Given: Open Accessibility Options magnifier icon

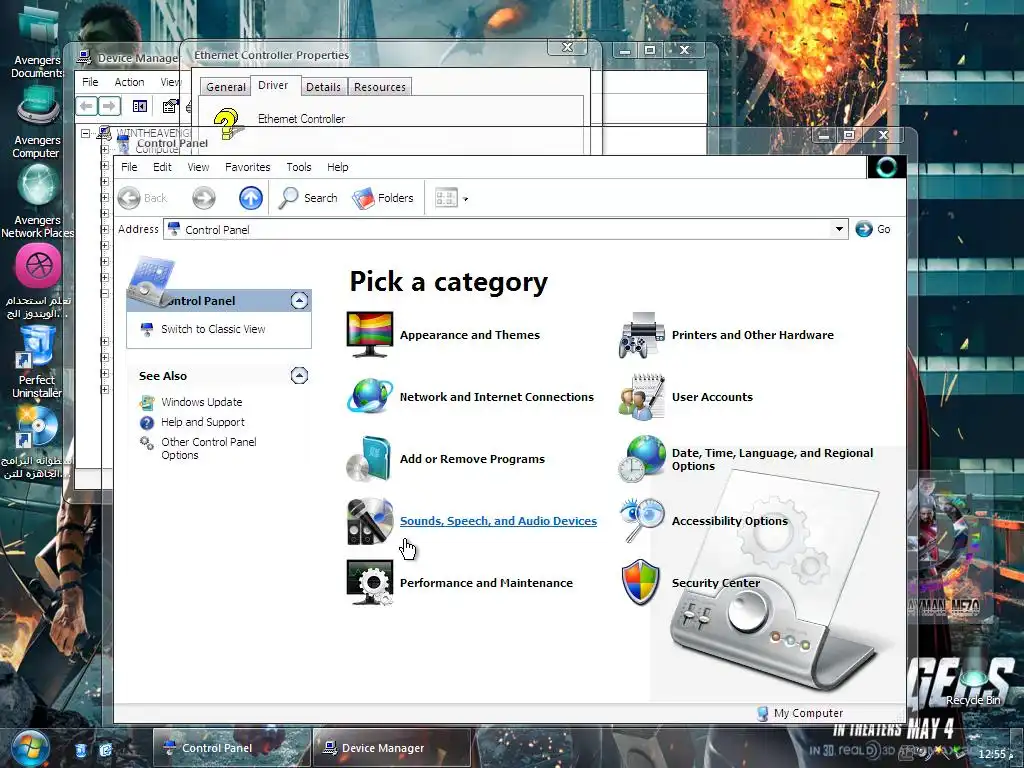Looking at the screenshot, I should tap(641, 520).
